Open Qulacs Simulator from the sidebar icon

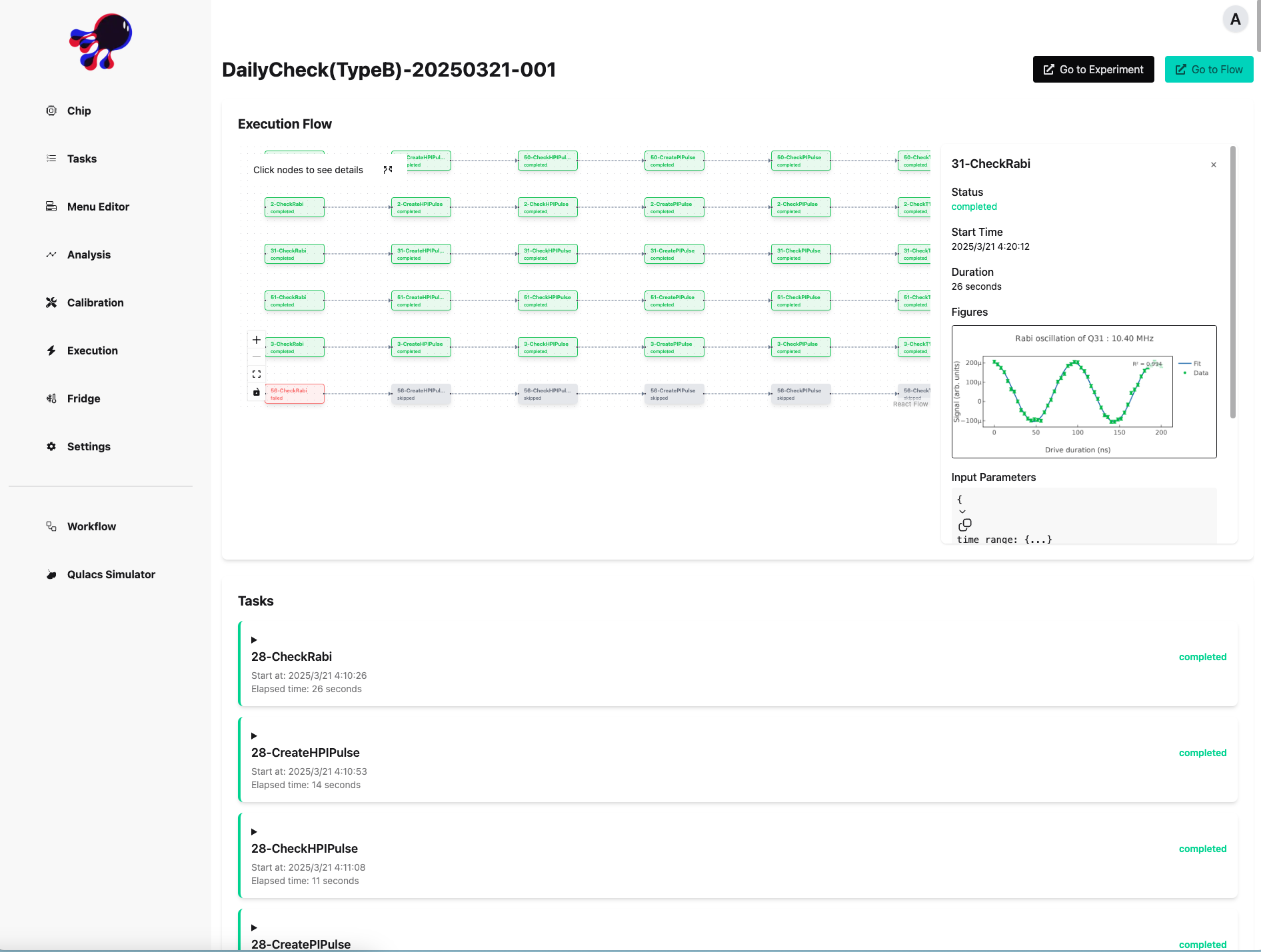coord(51,574)
